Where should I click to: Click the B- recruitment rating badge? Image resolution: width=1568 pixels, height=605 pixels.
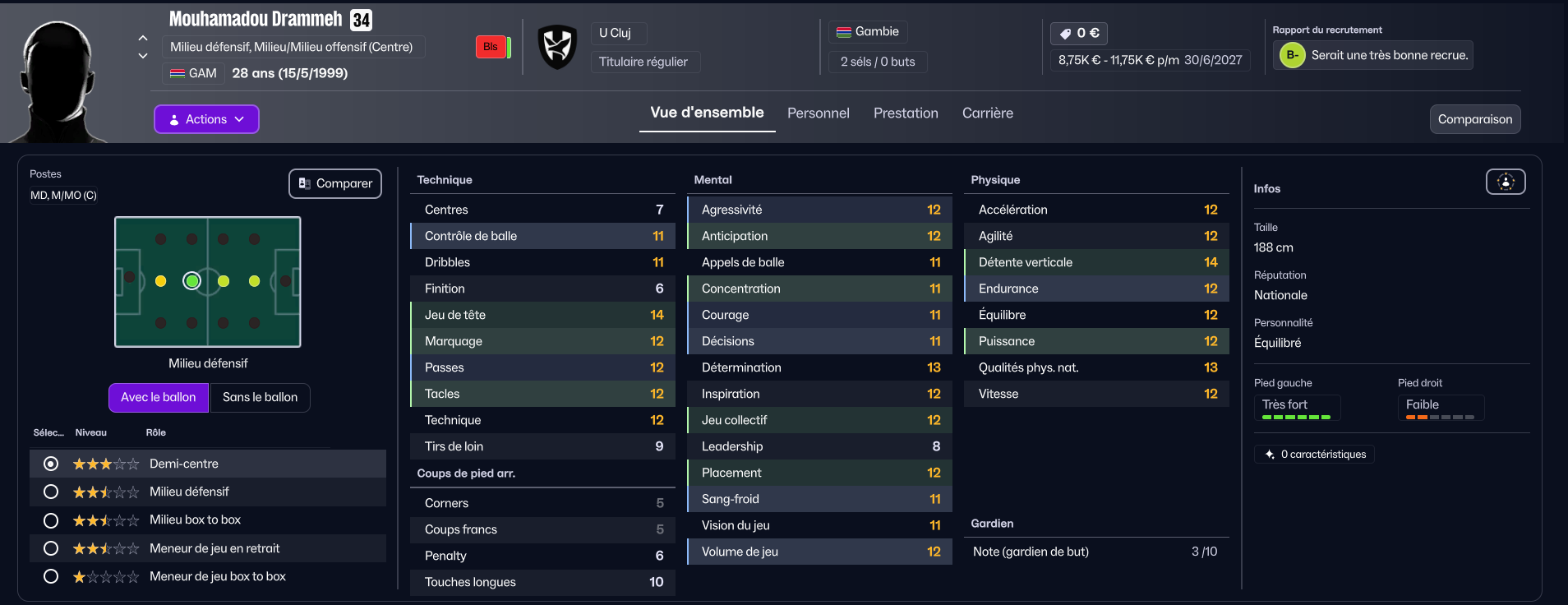pos(1292,56)
